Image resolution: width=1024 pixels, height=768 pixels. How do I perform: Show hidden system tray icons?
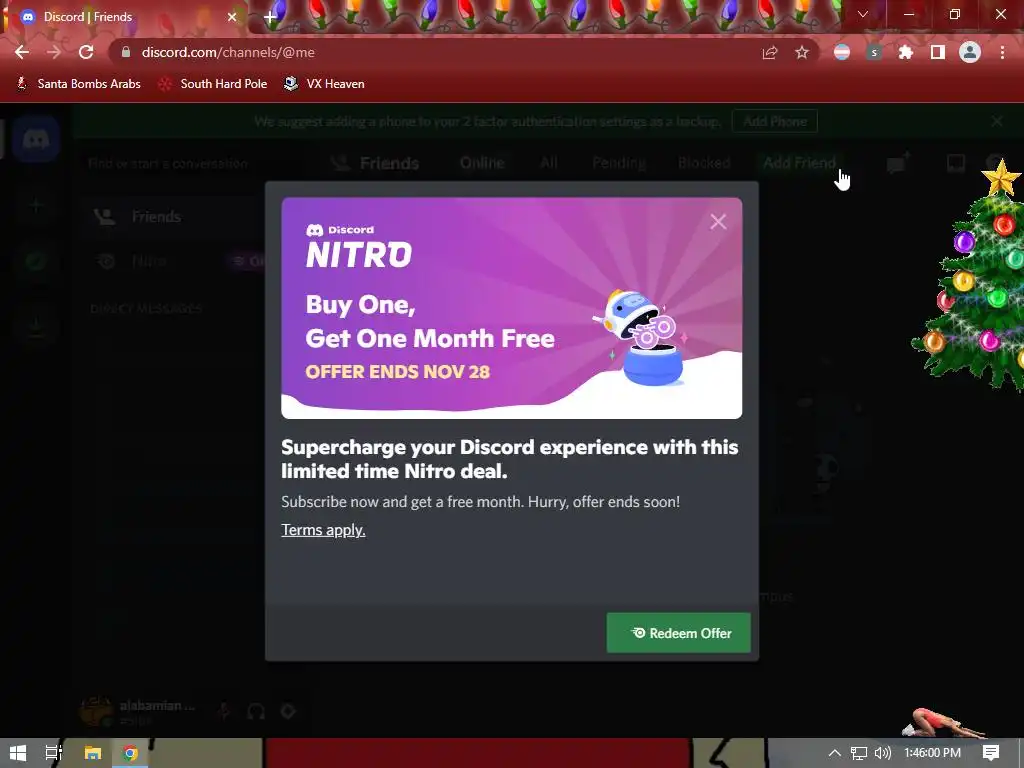pyautogui.click(x=835, y=753)
